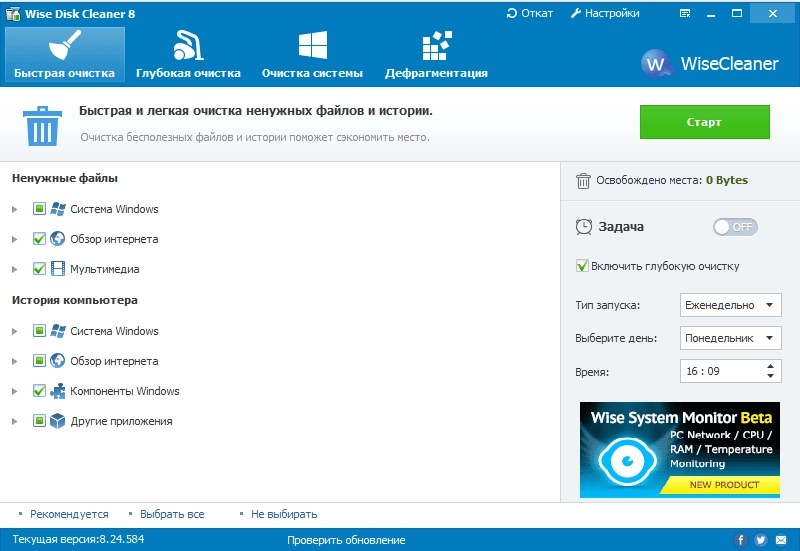Uncheck the Компоненты Windows checkbox

(39, 391)
